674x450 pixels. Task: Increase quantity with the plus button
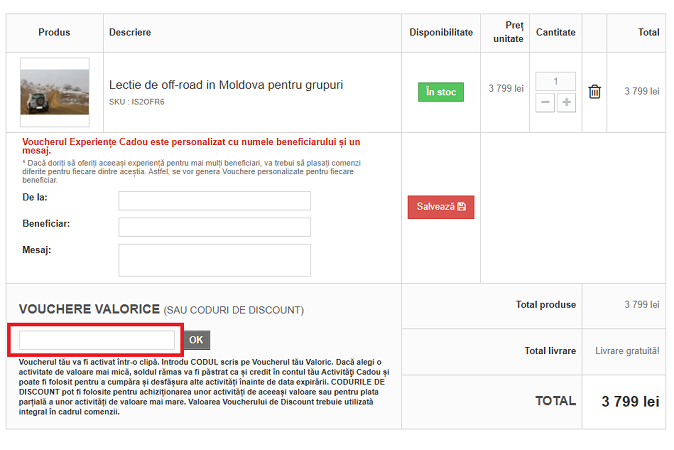pos(566,102)
